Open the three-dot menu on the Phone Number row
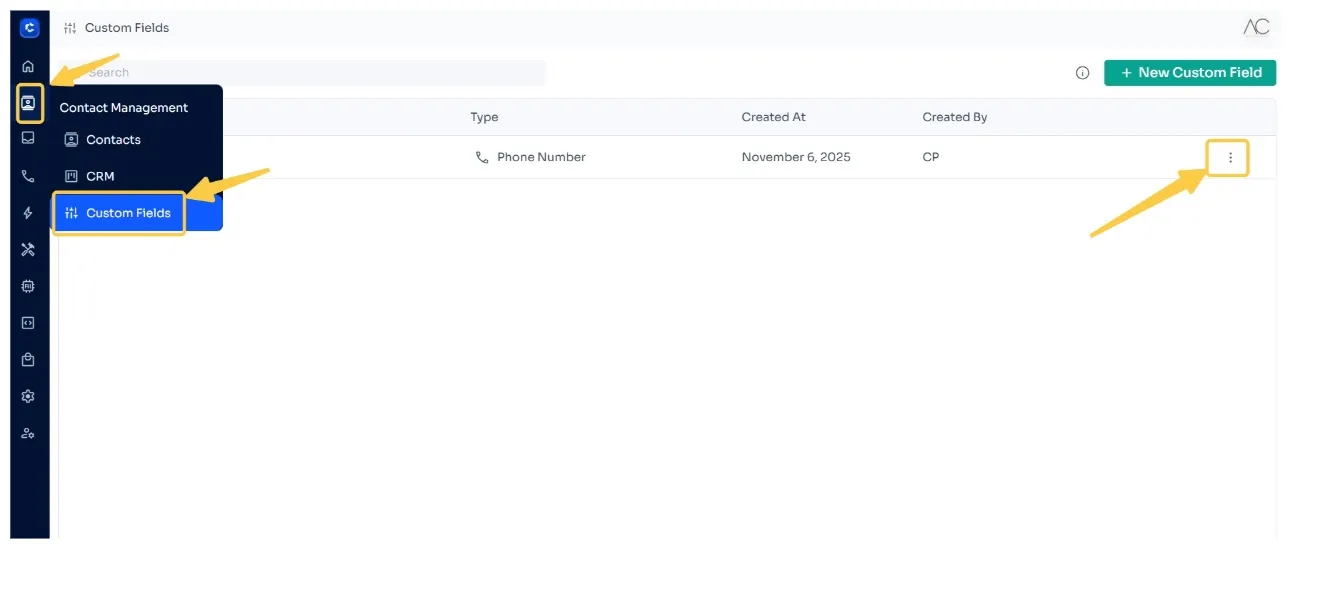 [x=1229, y=158]
